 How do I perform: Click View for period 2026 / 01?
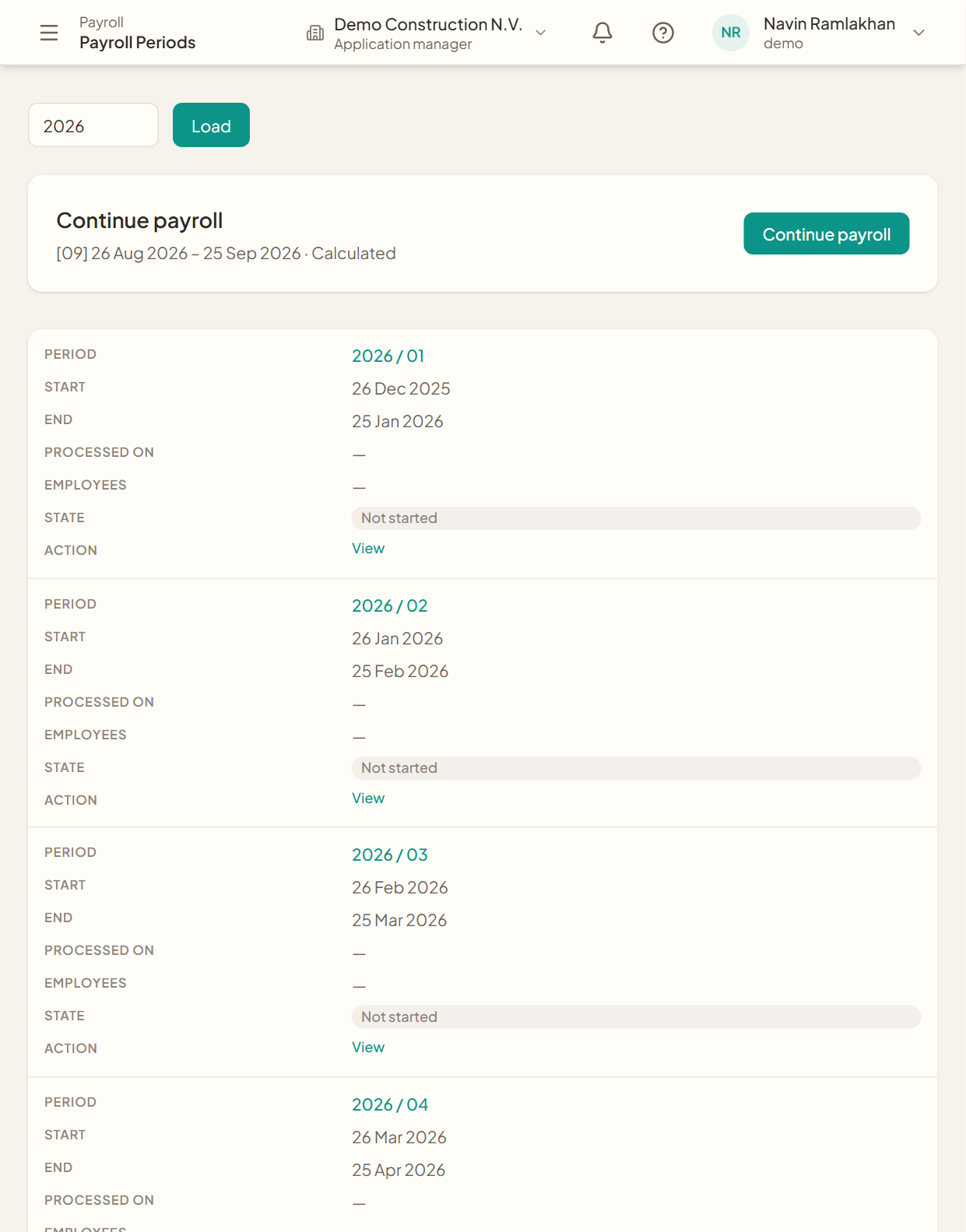368,549
